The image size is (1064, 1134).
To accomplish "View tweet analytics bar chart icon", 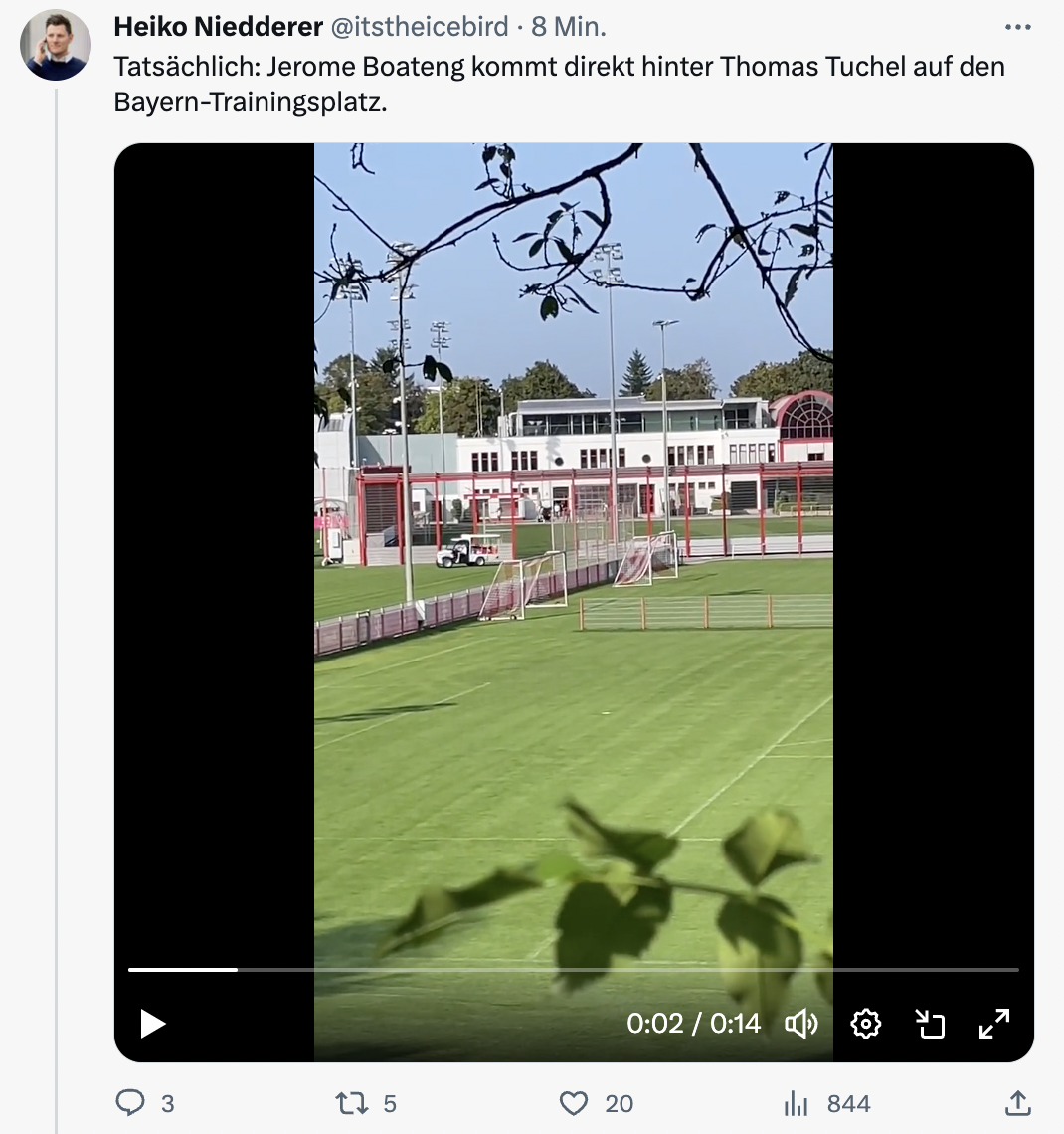I will point(796,1103).
